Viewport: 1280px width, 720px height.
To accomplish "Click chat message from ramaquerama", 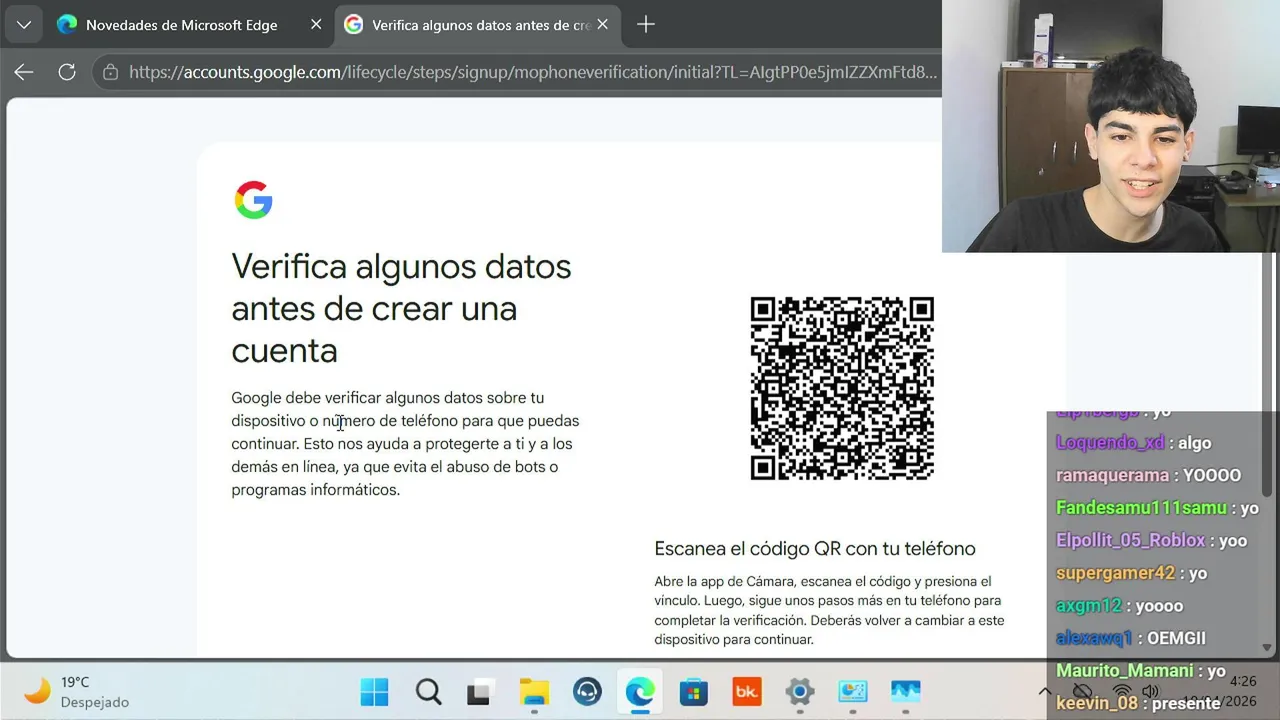I will pos(1148,476).
